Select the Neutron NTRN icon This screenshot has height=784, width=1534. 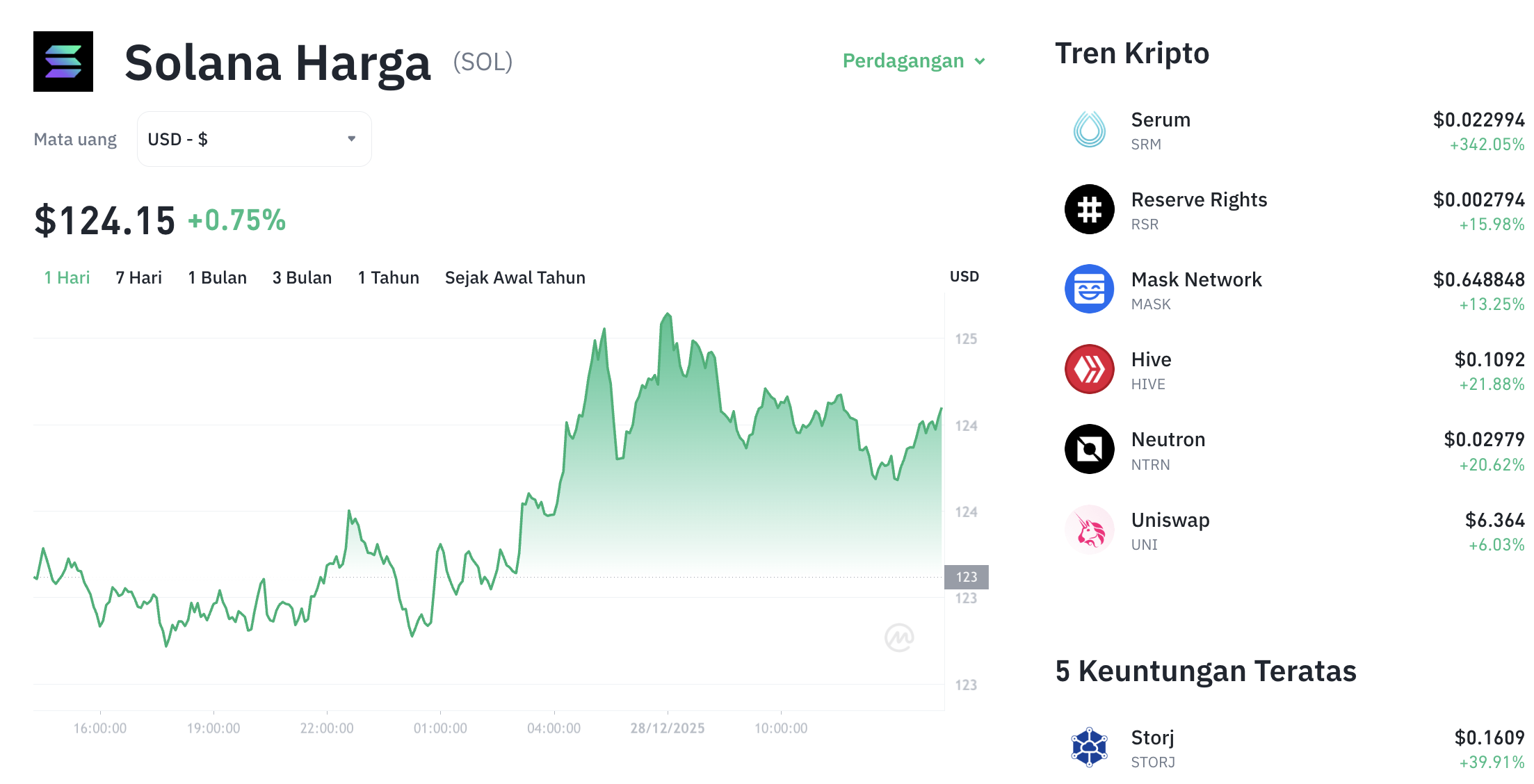tap(1088, 450)
